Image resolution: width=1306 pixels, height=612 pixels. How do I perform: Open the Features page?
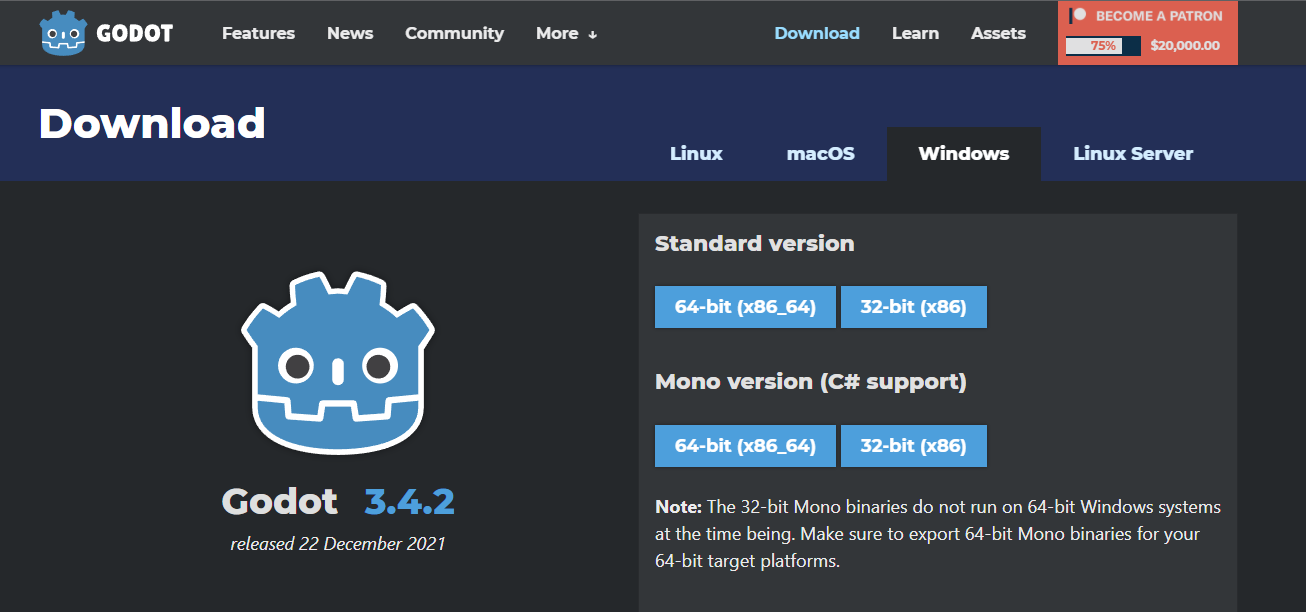258,33
